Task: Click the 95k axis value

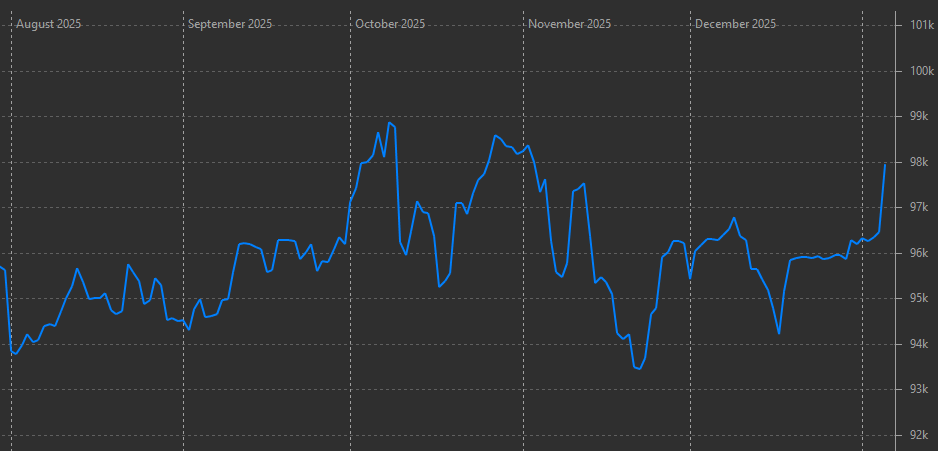Action: tap(919, 298)
